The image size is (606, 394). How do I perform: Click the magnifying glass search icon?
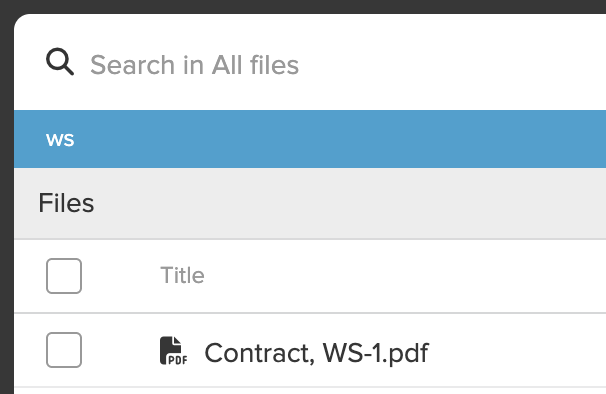click(60, 61)
